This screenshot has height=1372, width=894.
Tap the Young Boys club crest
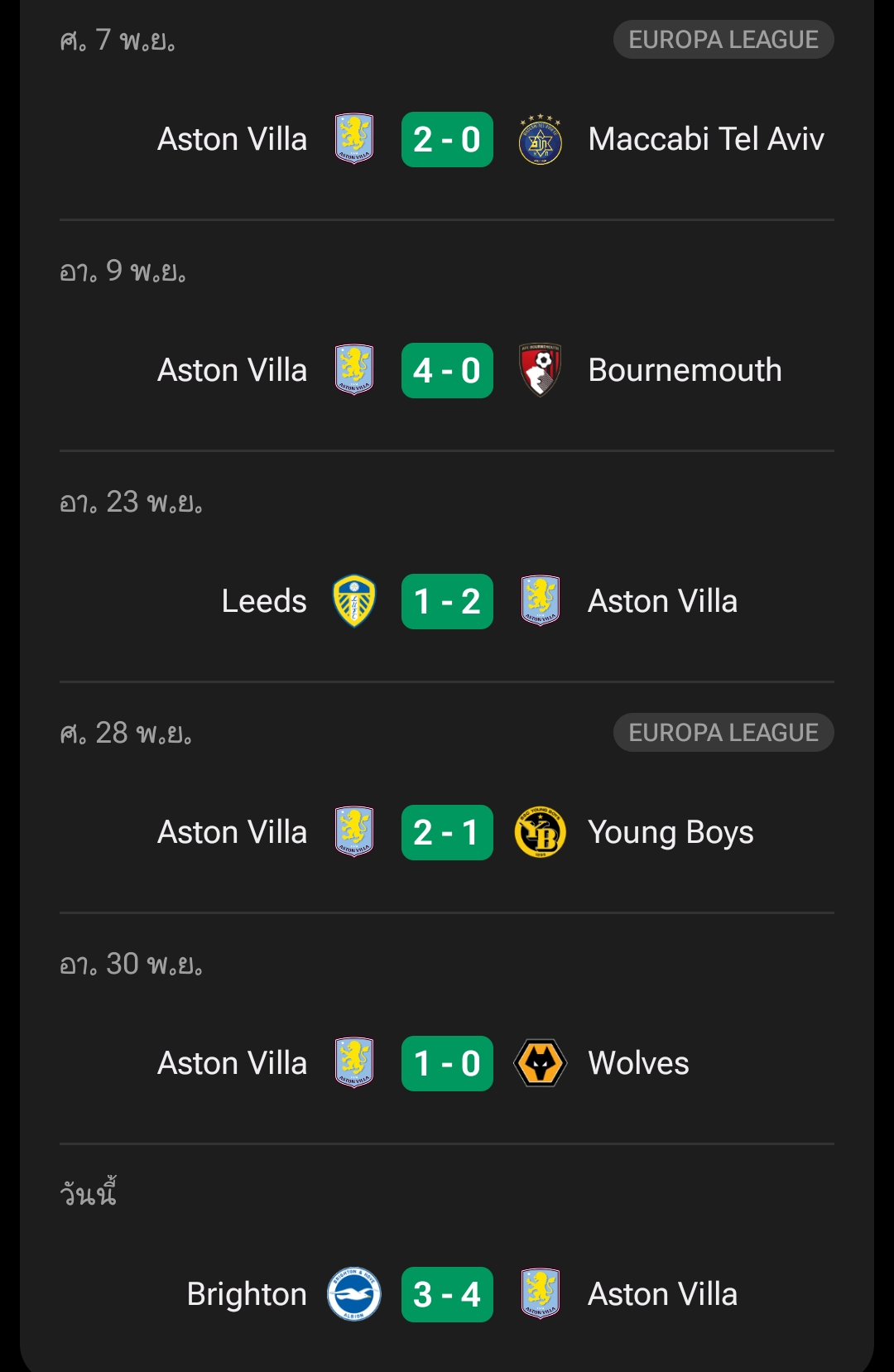(x=540, y=832)
